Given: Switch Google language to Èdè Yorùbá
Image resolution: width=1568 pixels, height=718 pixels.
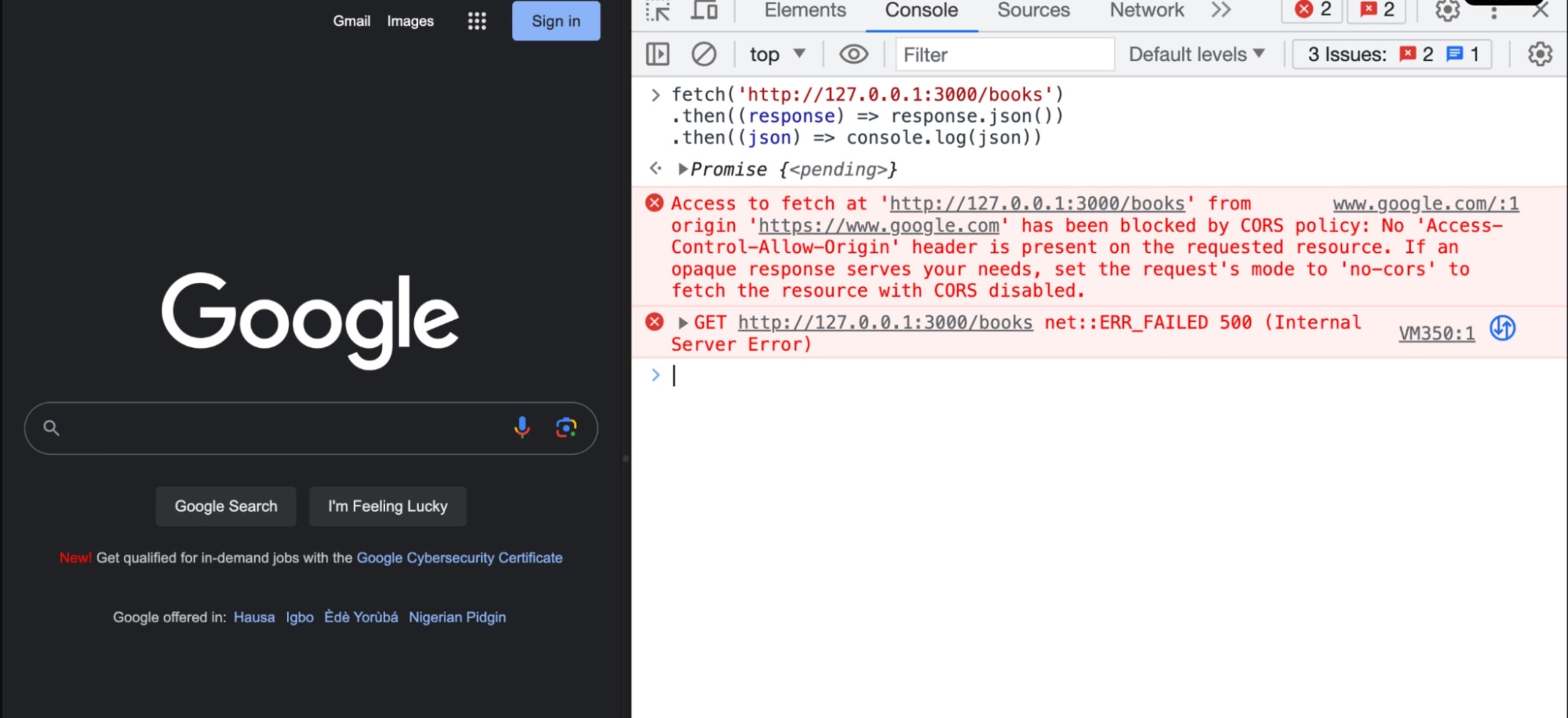Looking at the screenshot, I should coord(361,616).
